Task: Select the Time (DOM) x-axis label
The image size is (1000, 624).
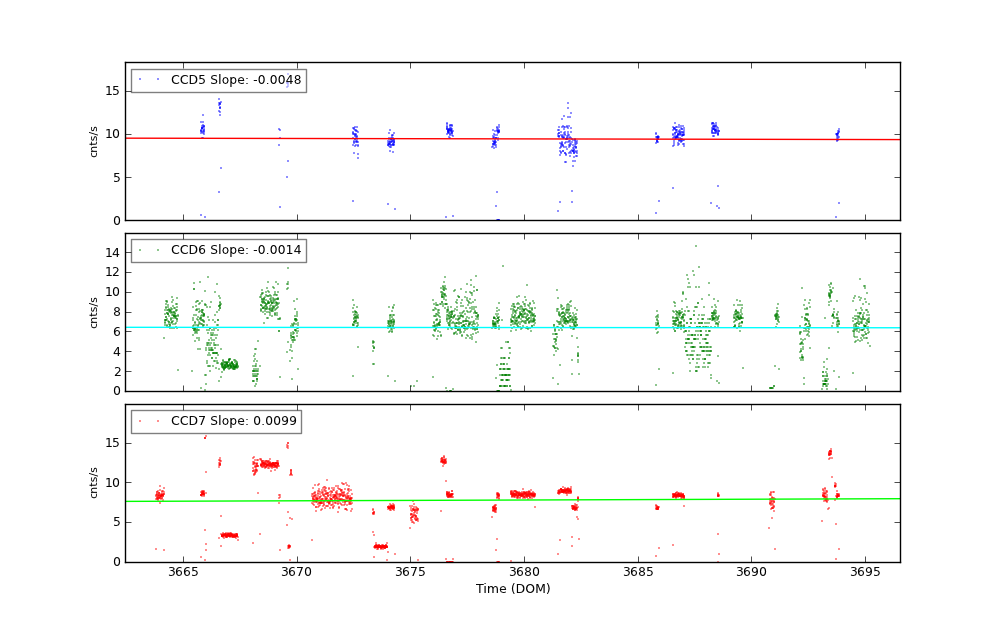Action: click(x=512, y=589)
